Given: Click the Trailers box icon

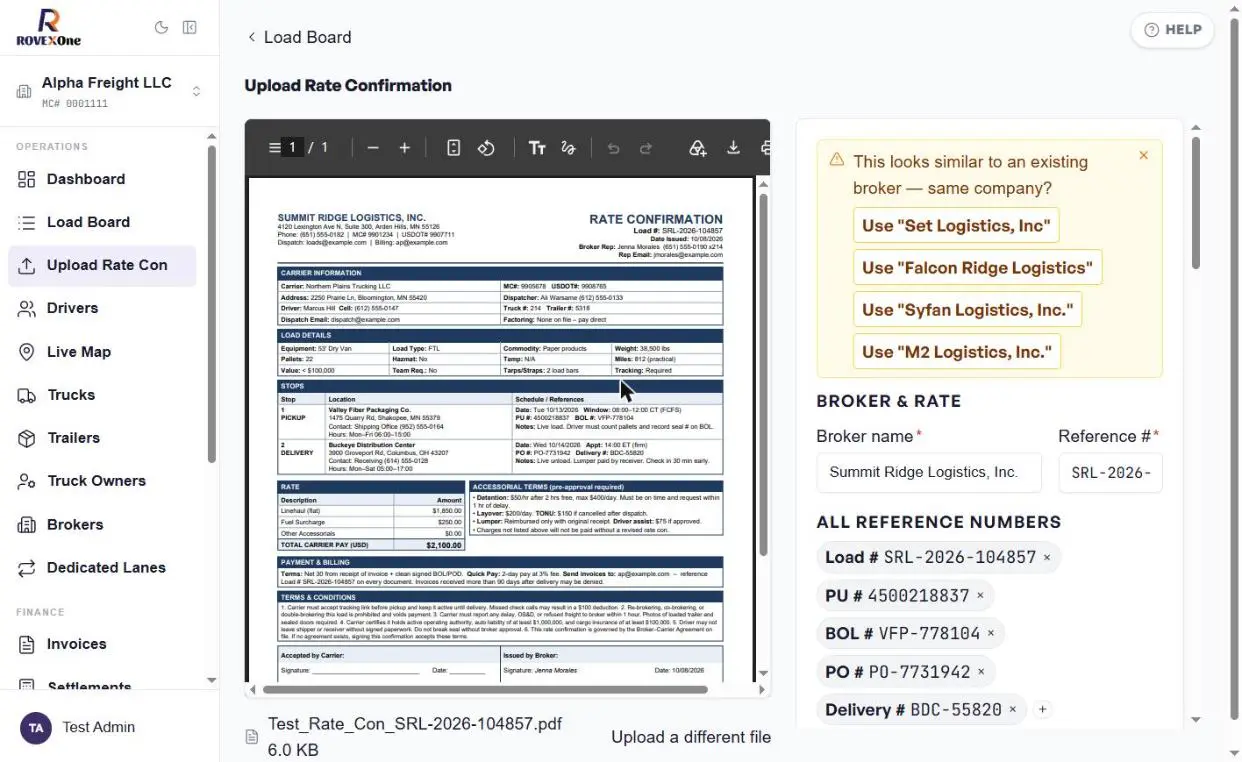Looking at the screenshot, I should pos(27,438).
